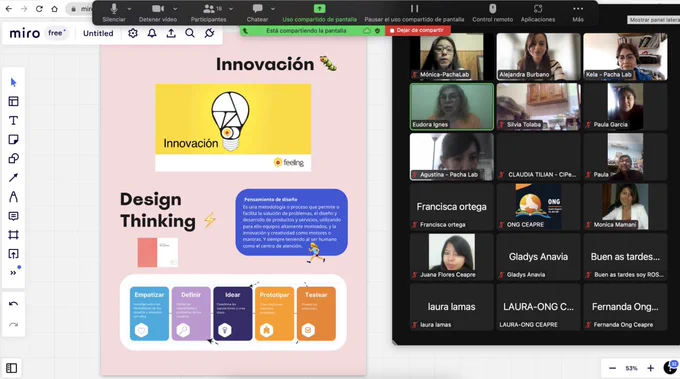Open the Más menu

pyautogui.click(x=578, y=13)
